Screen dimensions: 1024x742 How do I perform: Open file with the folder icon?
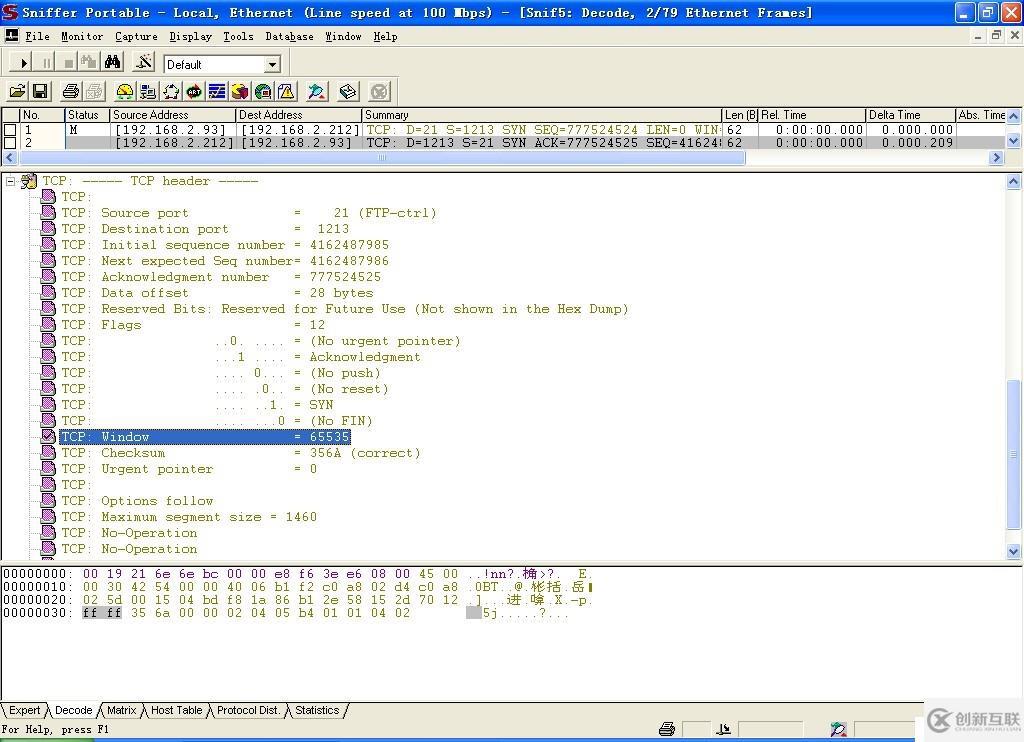coord(18,91)
